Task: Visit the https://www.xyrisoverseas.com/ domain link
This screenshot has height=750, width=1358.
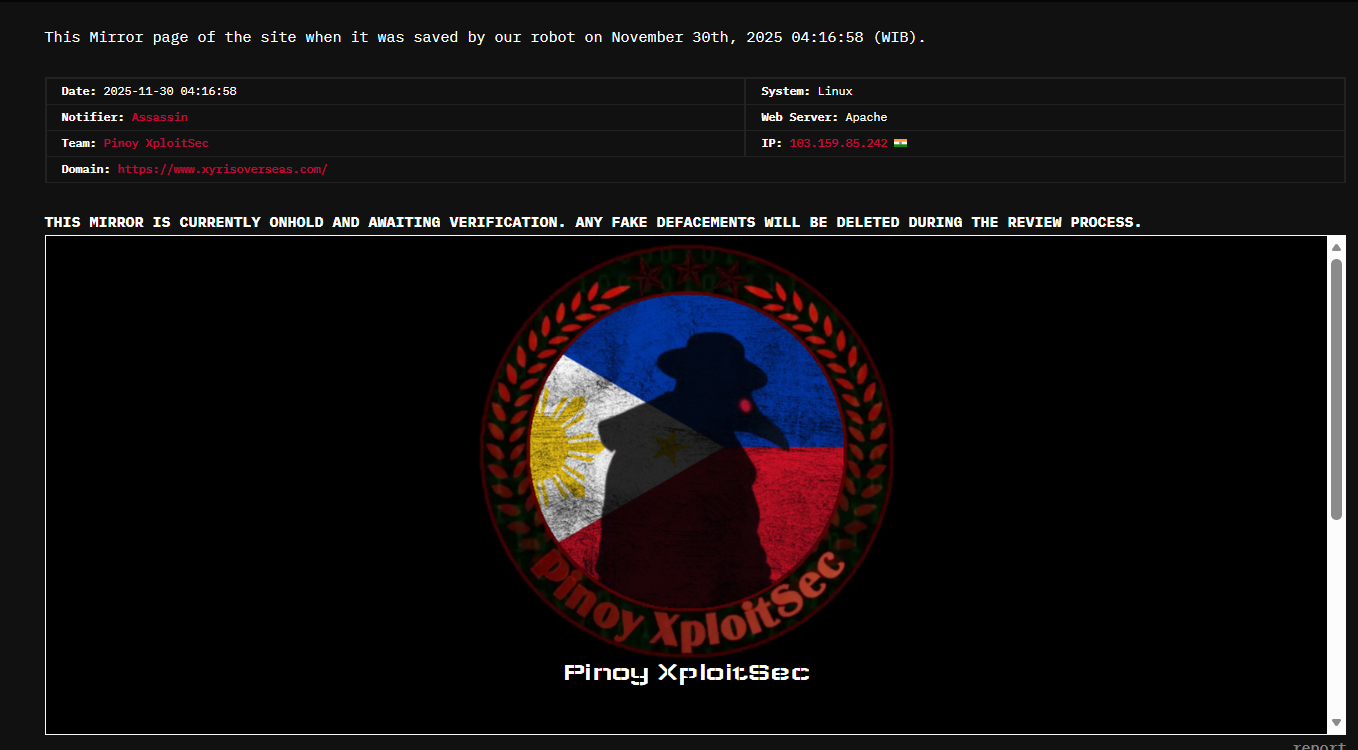Action: click(x=222, y=169)
